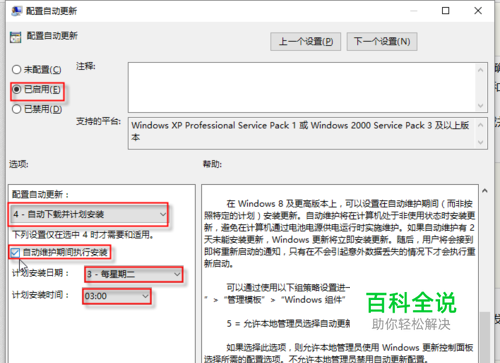Toggle the 自动维护期间执行安装 checkbox

tap(15, 253)
